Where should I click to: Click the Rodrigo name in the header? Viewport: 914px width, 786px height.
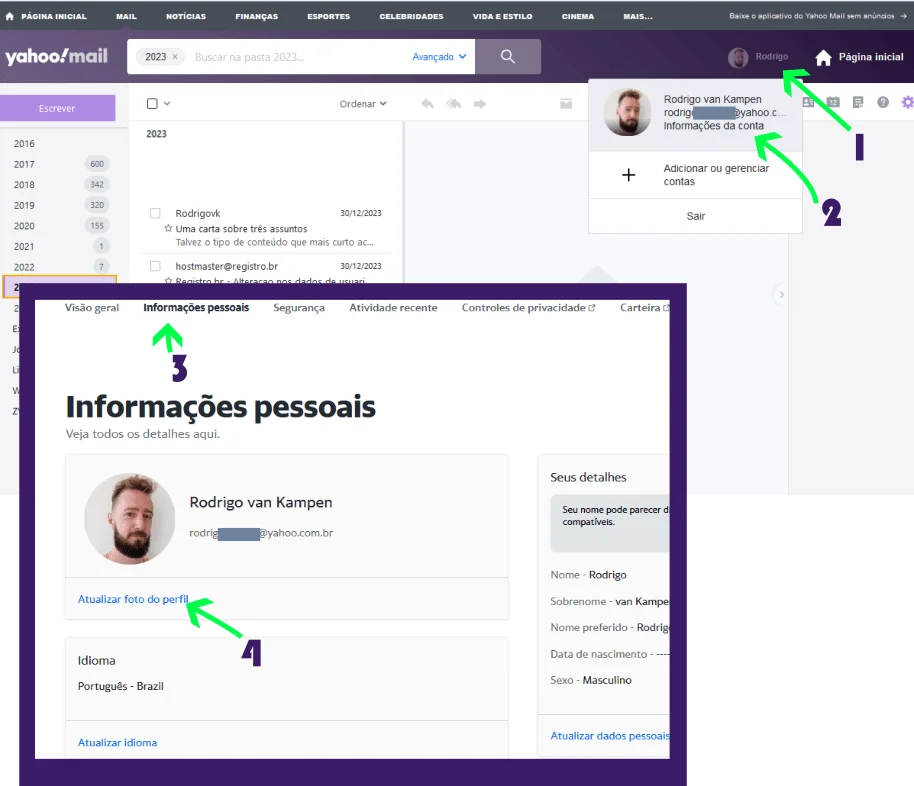(x=772, y=57)
